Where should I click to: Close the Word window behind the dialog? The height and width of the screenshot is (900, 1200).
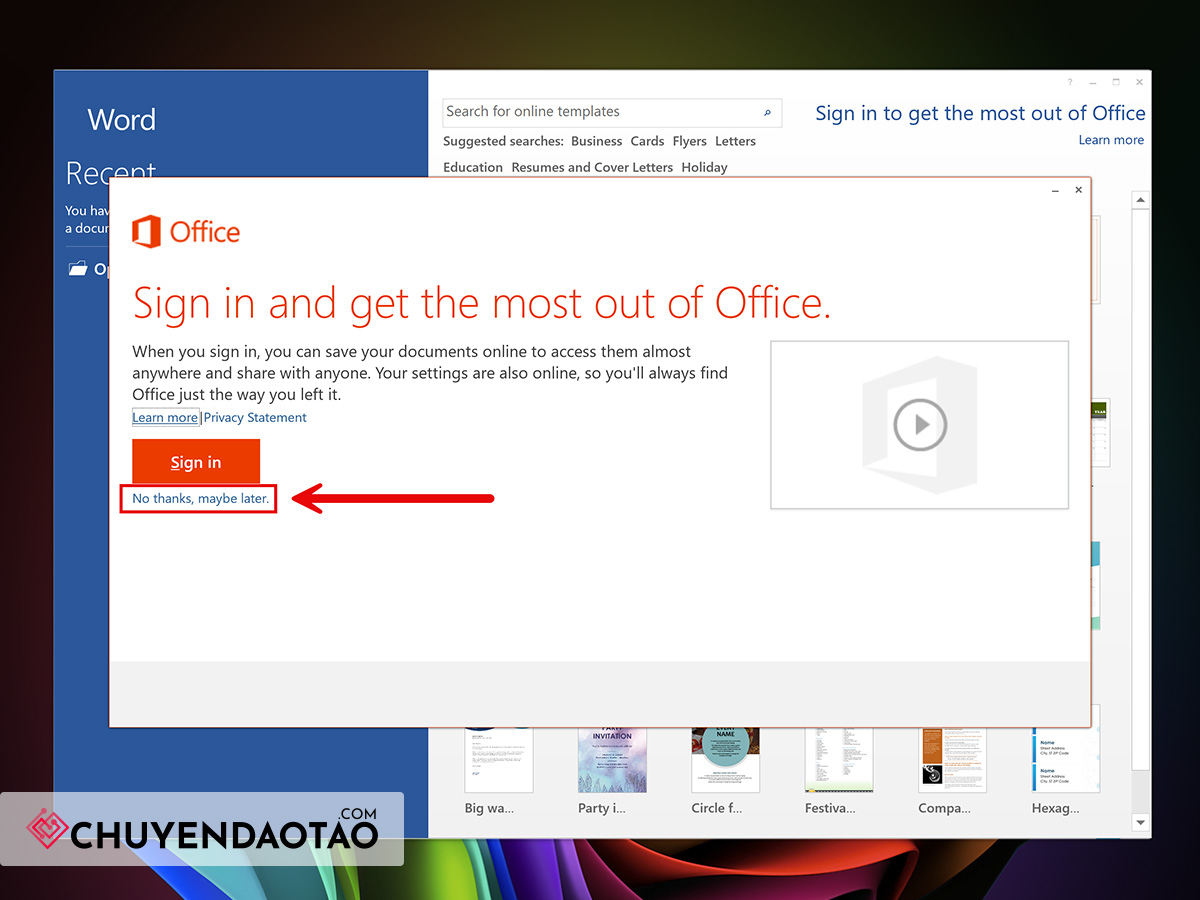(1139, 82)
